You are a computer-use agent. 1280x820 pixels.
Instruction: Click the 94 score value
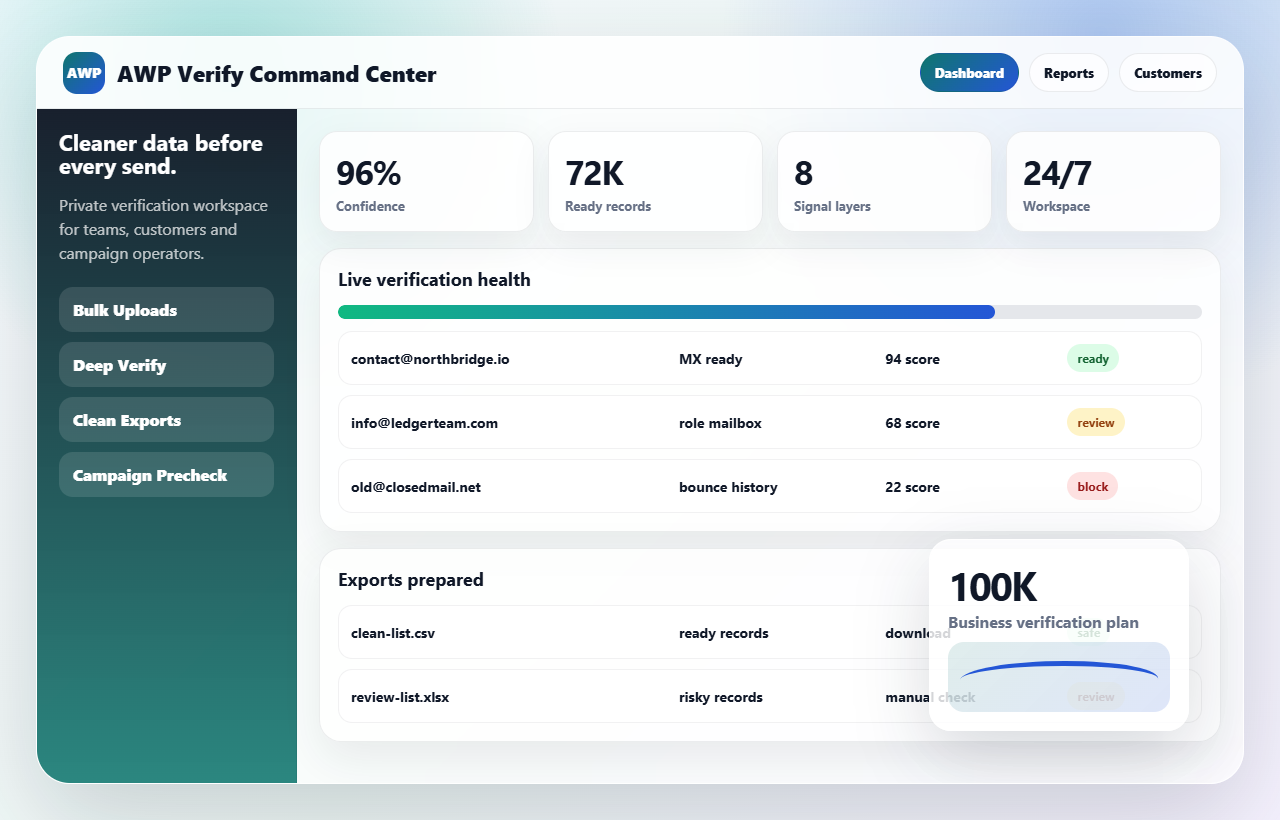pyautogui.click(x=912, y=359)
